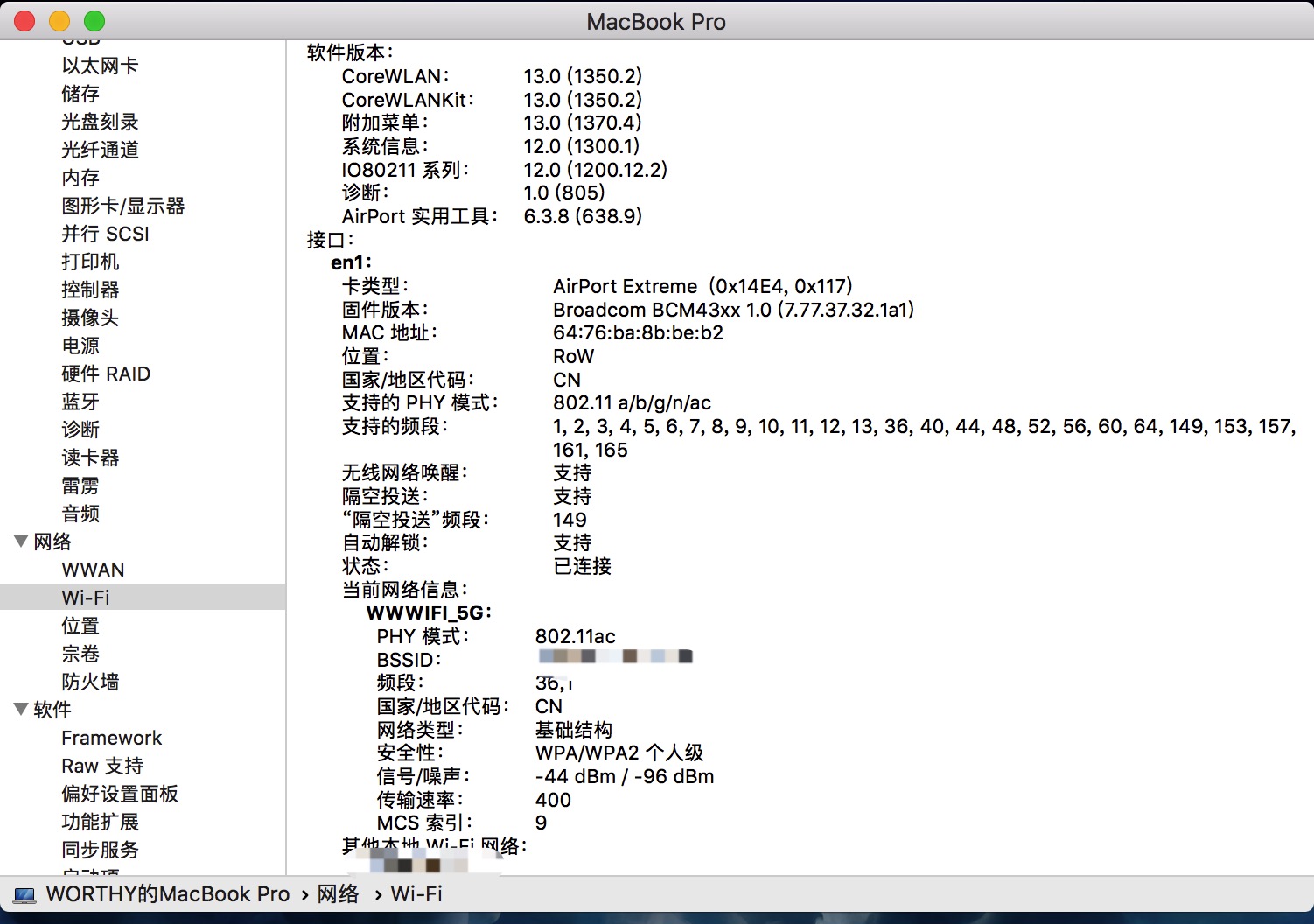Open 读卡器 sidebar entry
Viewport: 1314px width, 924px height.
pyautogui.click(x=90, y=458)
